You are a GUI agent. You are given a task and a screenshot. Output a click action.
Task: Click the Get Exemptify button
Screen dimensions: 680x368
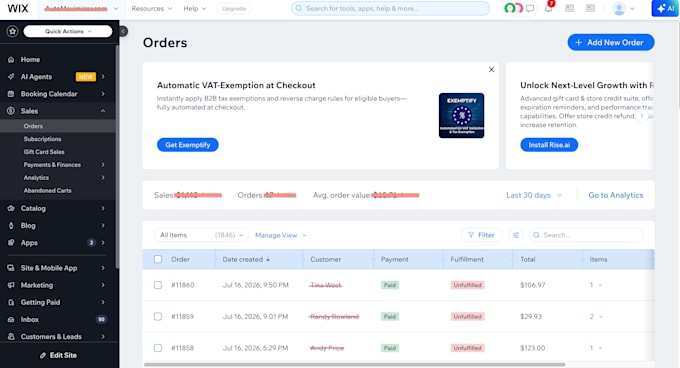point(188,145)
